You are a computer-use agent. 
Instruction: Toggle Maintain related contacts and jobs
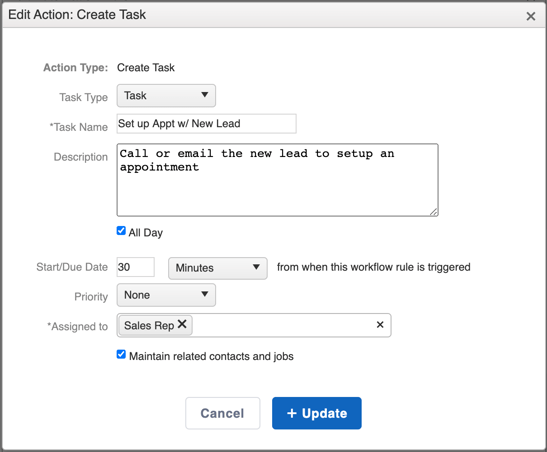[x=121, y=354]
